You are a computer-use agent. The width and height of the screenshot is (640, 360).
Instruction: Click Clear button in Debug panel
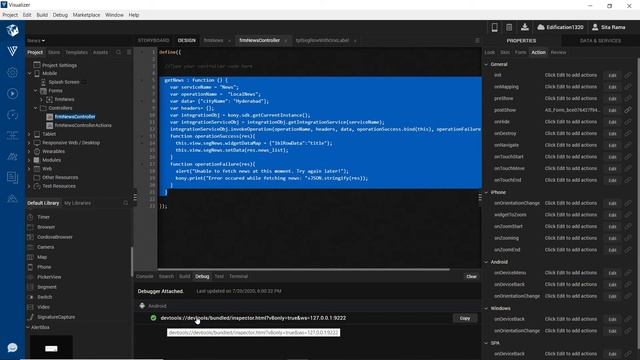[471, 276]
